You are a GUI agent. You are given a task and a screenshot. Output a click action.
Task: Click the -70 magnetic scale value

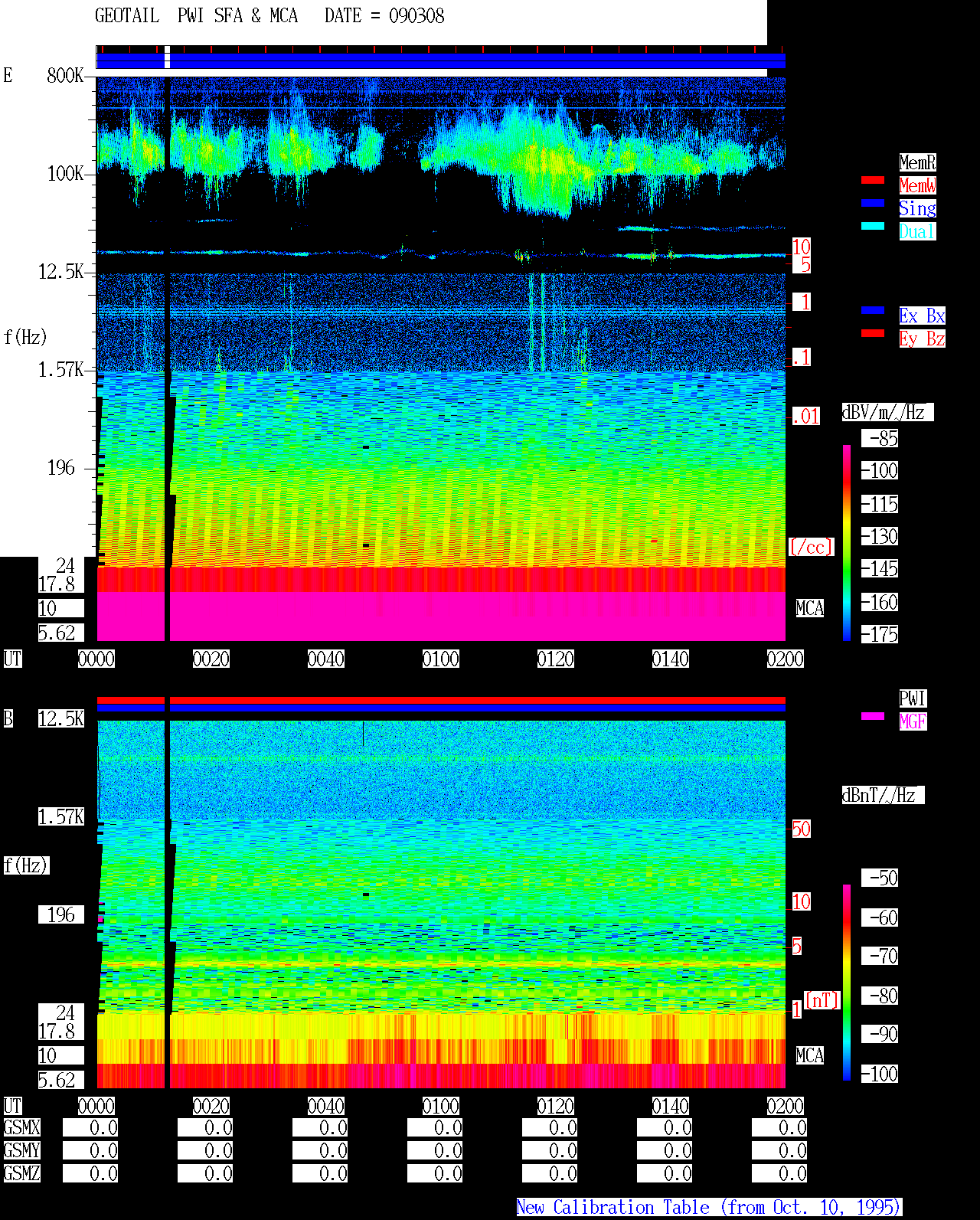(880, 956)
